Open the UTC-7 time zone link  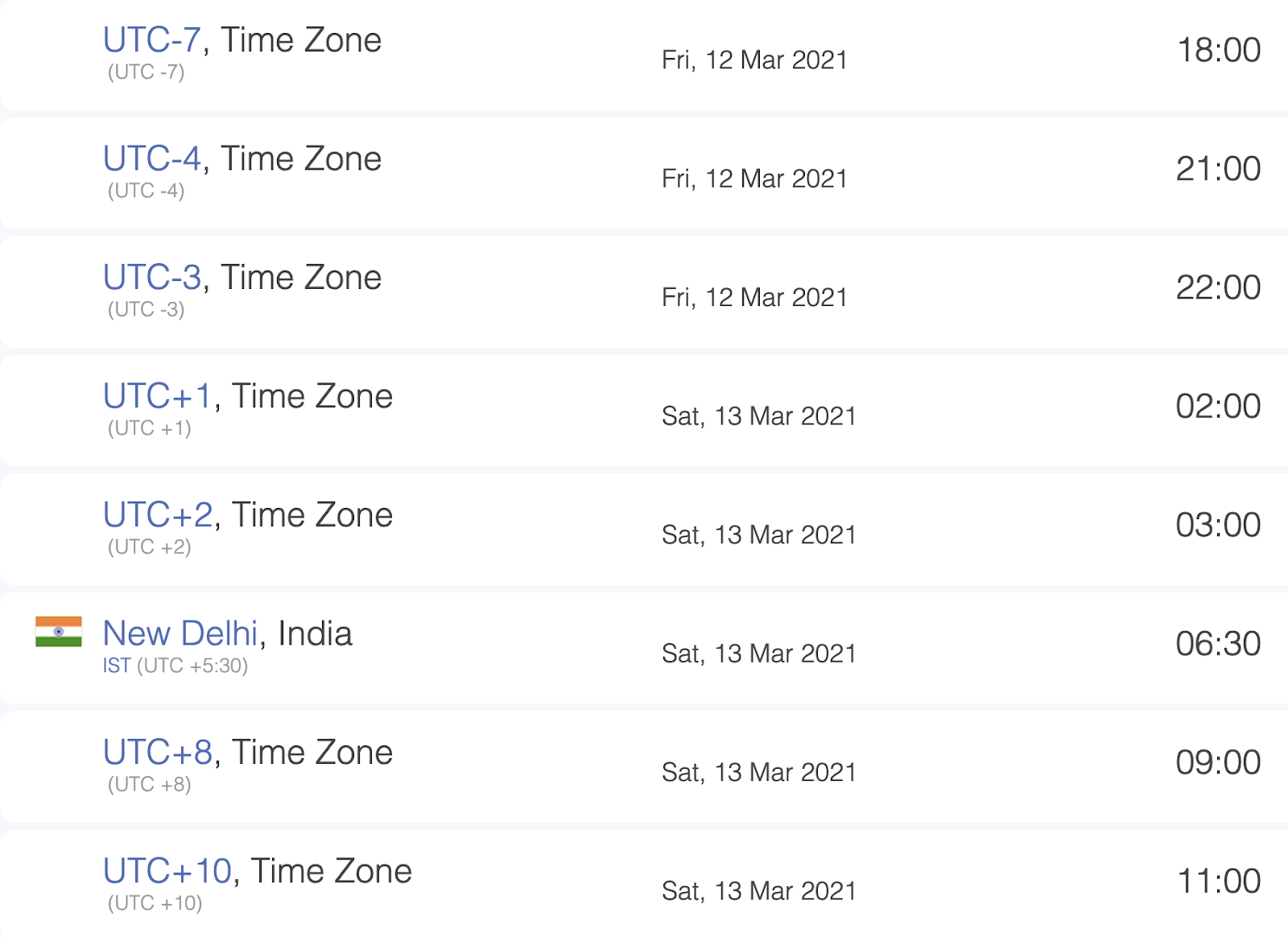coord(151,40)
